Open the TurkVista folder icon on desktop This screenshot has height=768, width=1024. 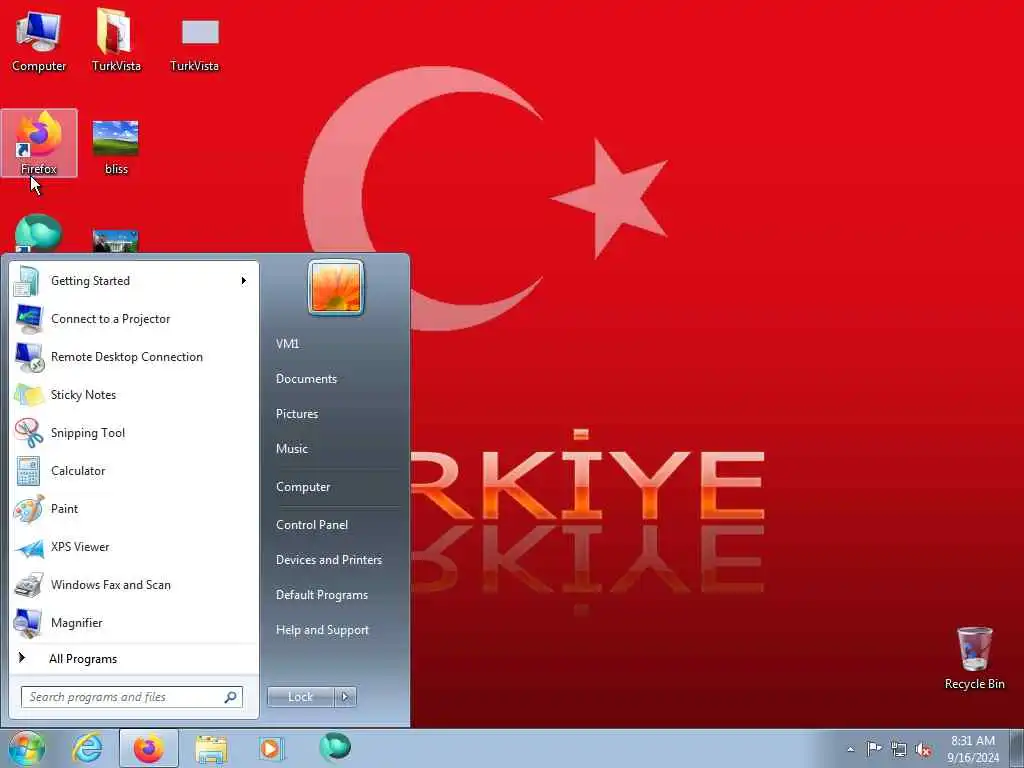click(x=116, y=40)
